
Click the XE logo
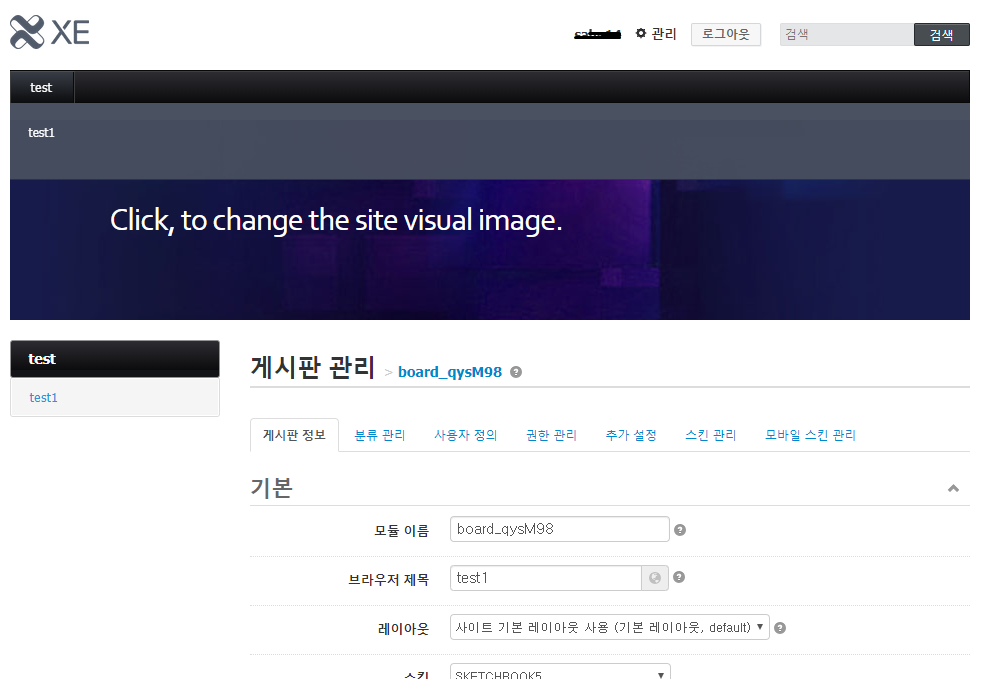50,31
